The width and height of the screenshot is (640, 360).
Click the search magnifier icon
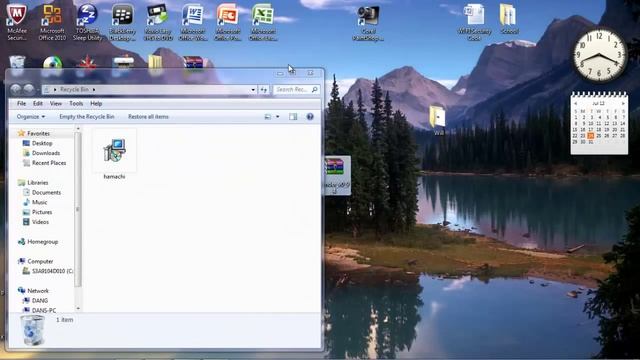point(315,89)
